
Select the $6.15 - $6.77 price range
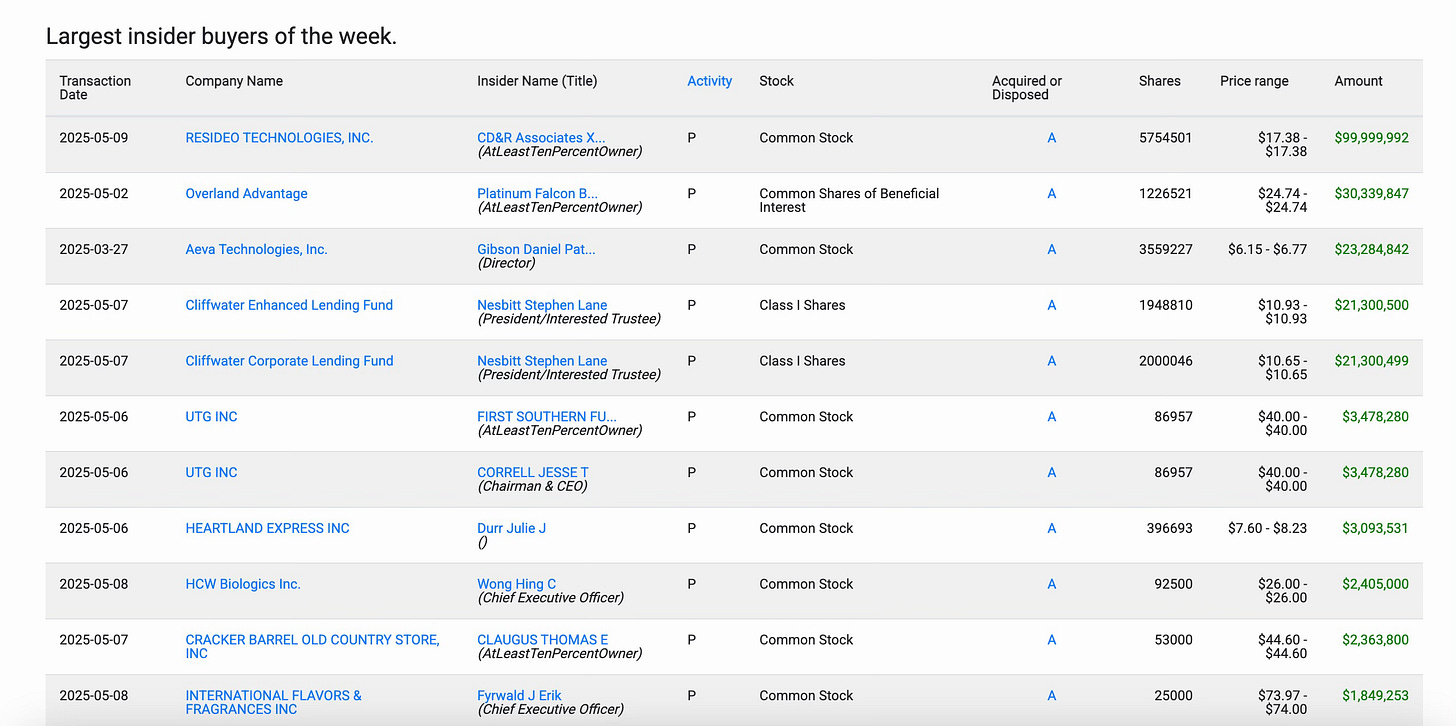coord(1267,250)
